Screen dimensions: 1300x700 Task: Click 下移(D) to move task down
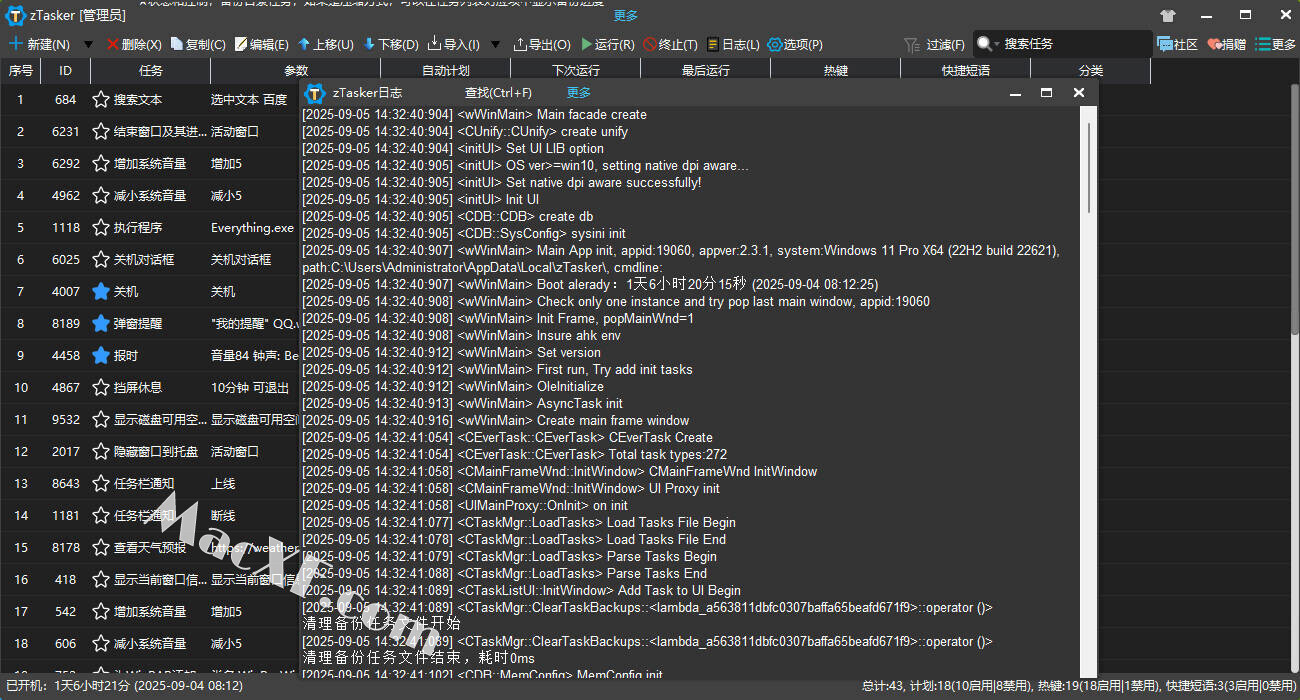pos(391,45)
